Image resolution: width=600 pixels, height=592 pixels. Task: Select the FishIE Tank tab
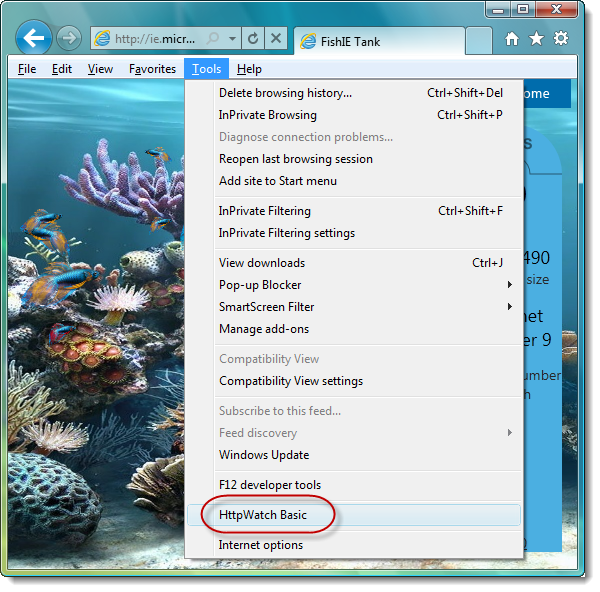pyautogui.click(x=380, y=41)
